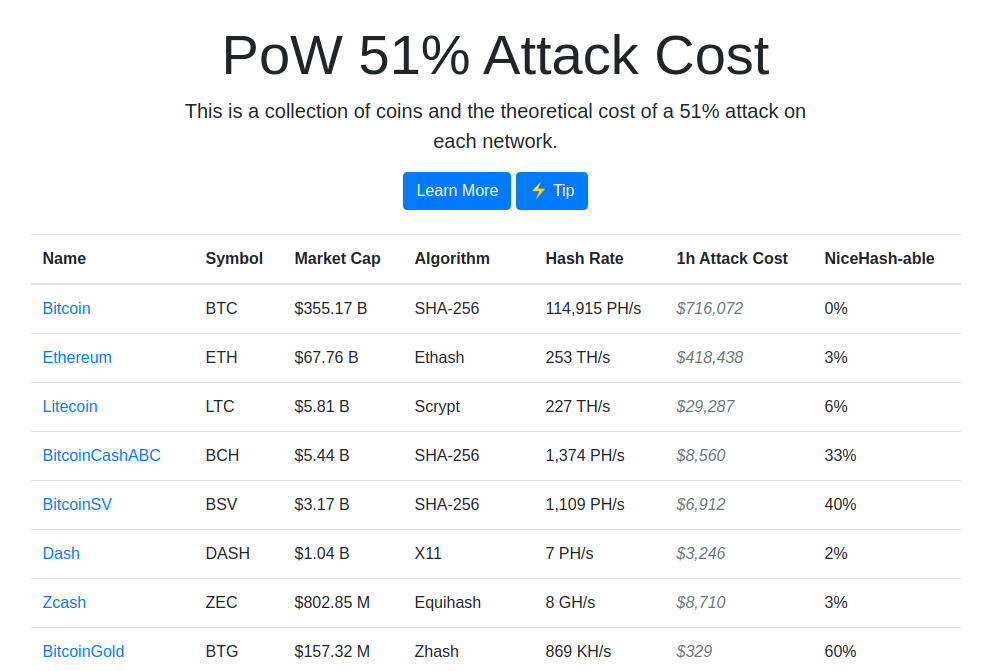Click the Name column header
990x671 pixels.
click(64, 259)
